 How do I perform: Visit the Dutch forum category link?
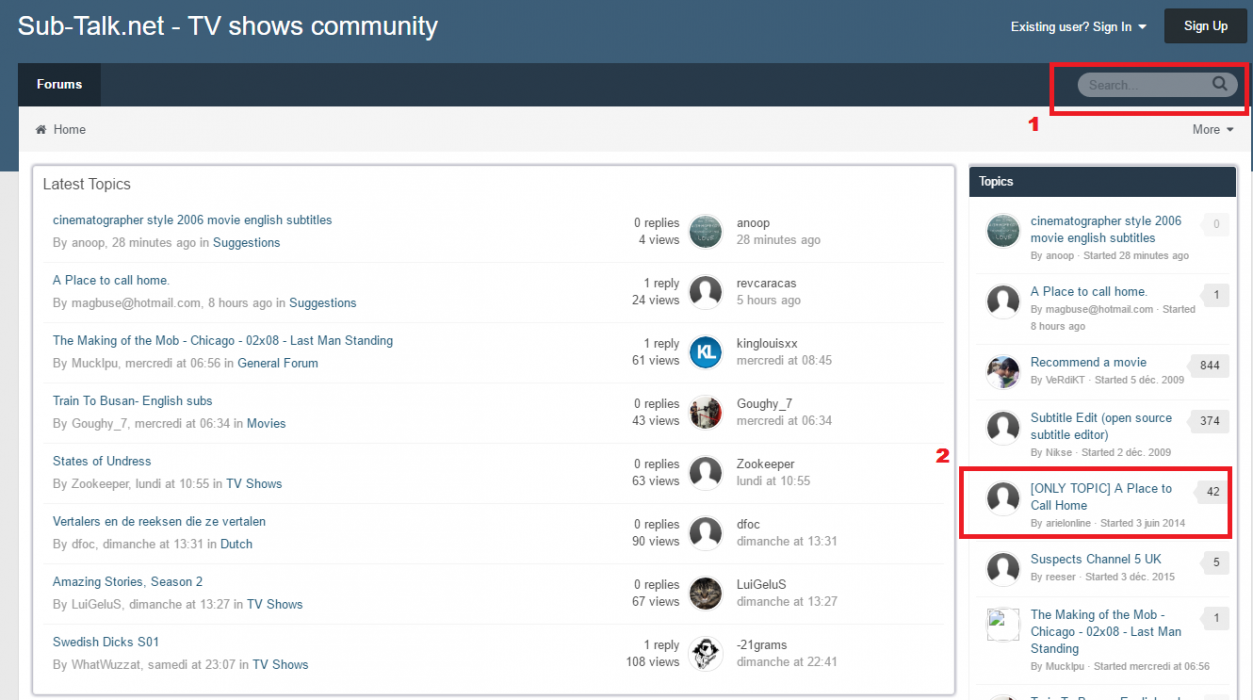coord(236,544)
